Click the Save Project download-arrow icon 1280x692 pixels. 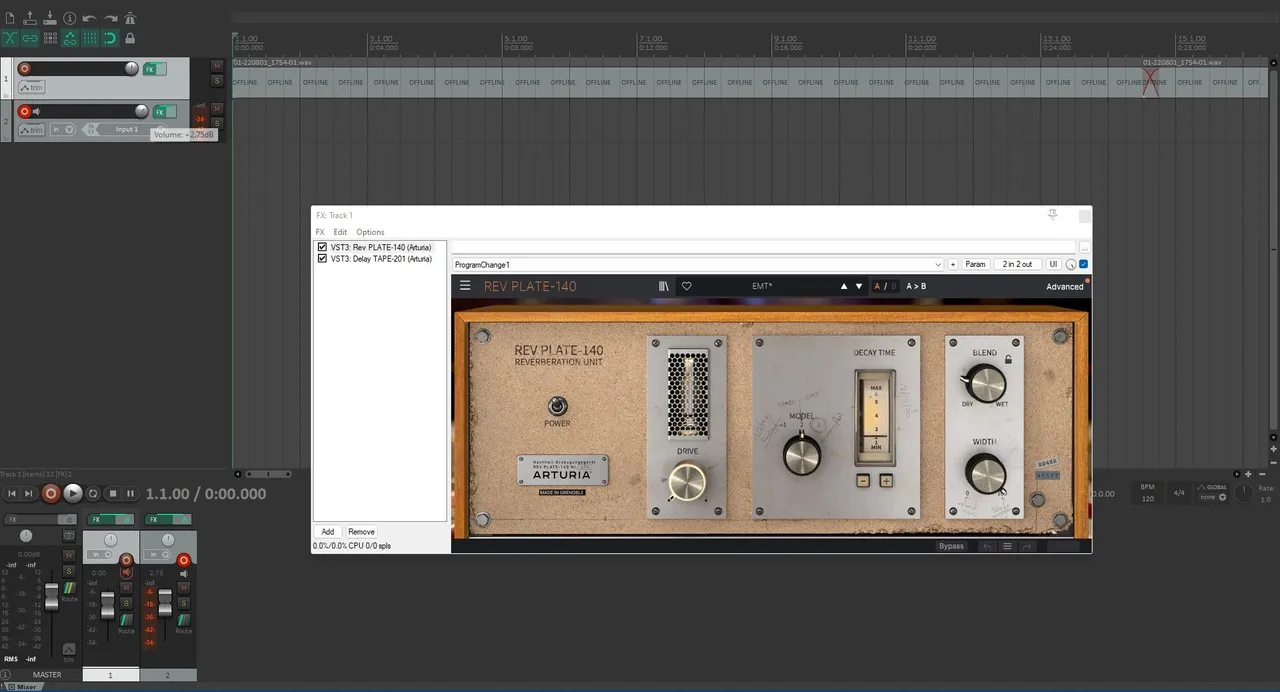point(50,18)
